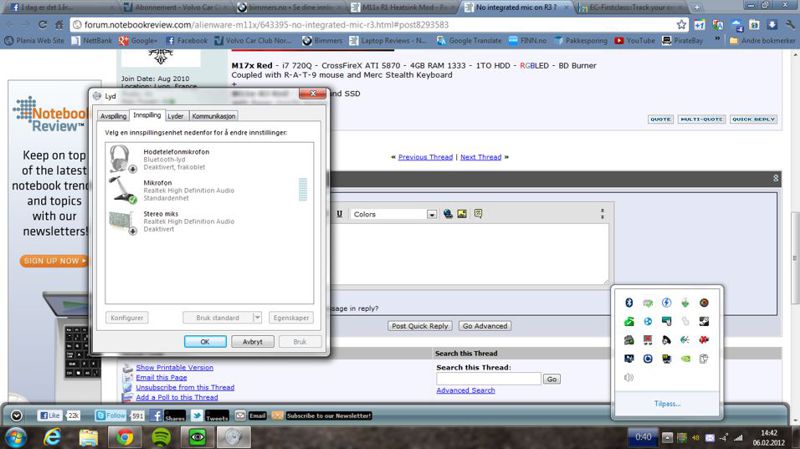Click insert image icon in editor

(x=462, y=214)
